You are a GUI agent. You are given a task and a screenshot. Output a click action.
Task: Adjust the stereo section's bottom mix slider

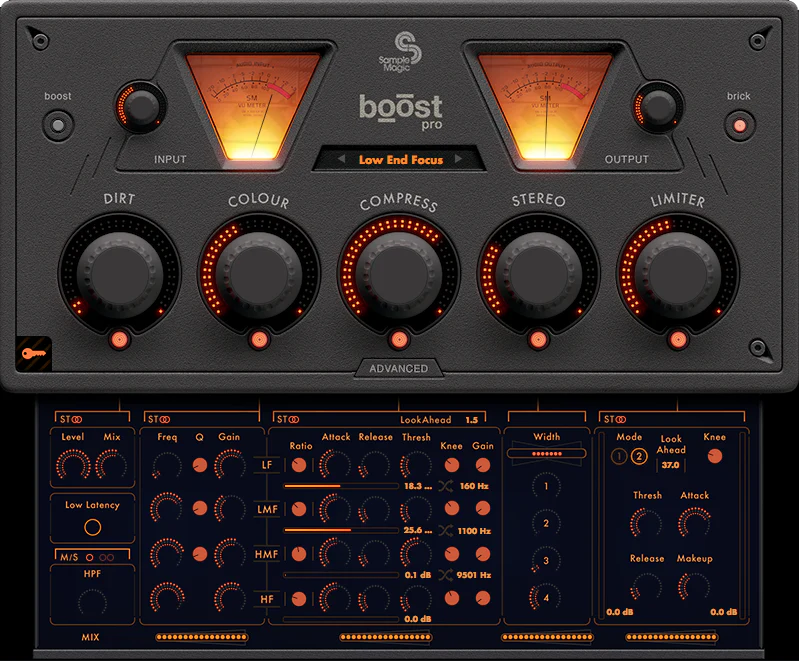547,637
